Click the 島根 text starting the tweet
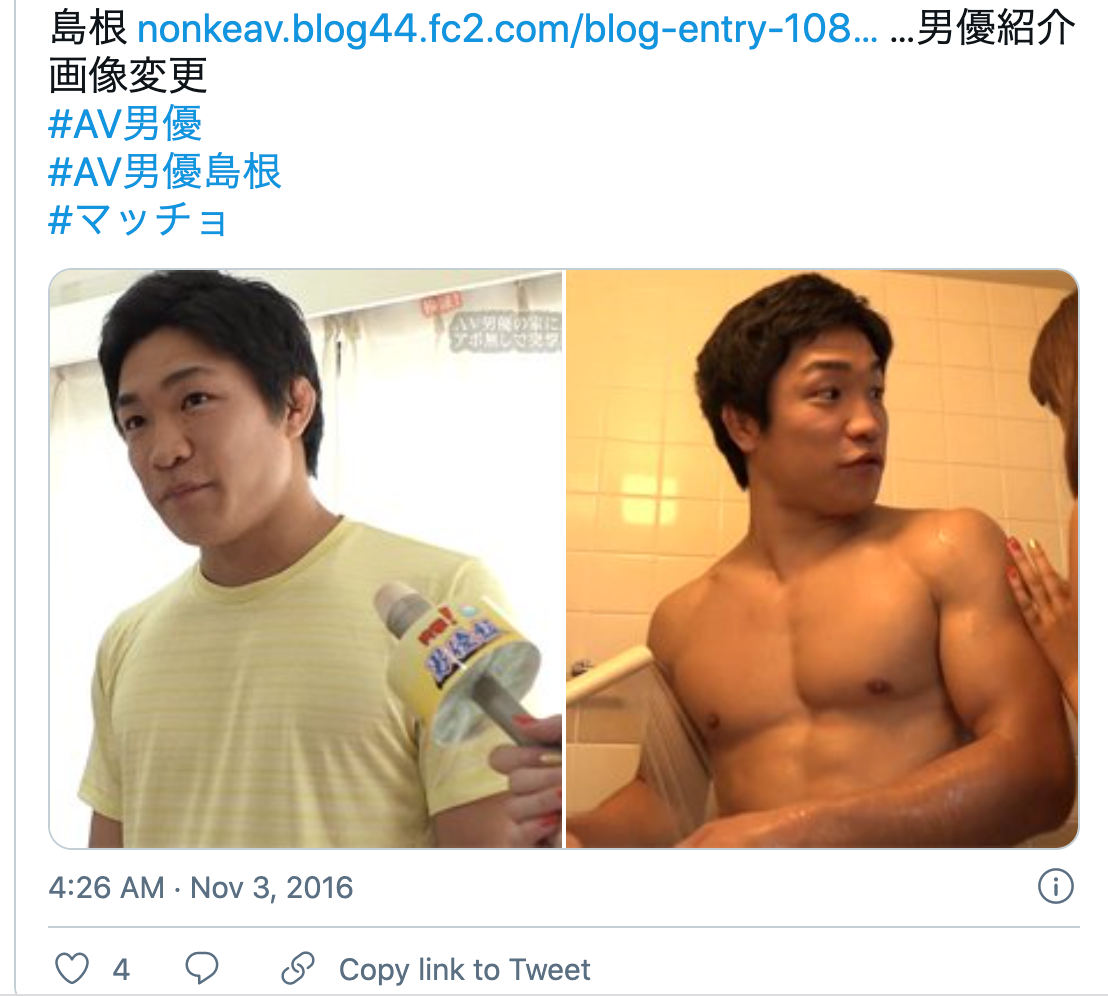This screenshot has width=1108, height=996. (x=88, y=29)
